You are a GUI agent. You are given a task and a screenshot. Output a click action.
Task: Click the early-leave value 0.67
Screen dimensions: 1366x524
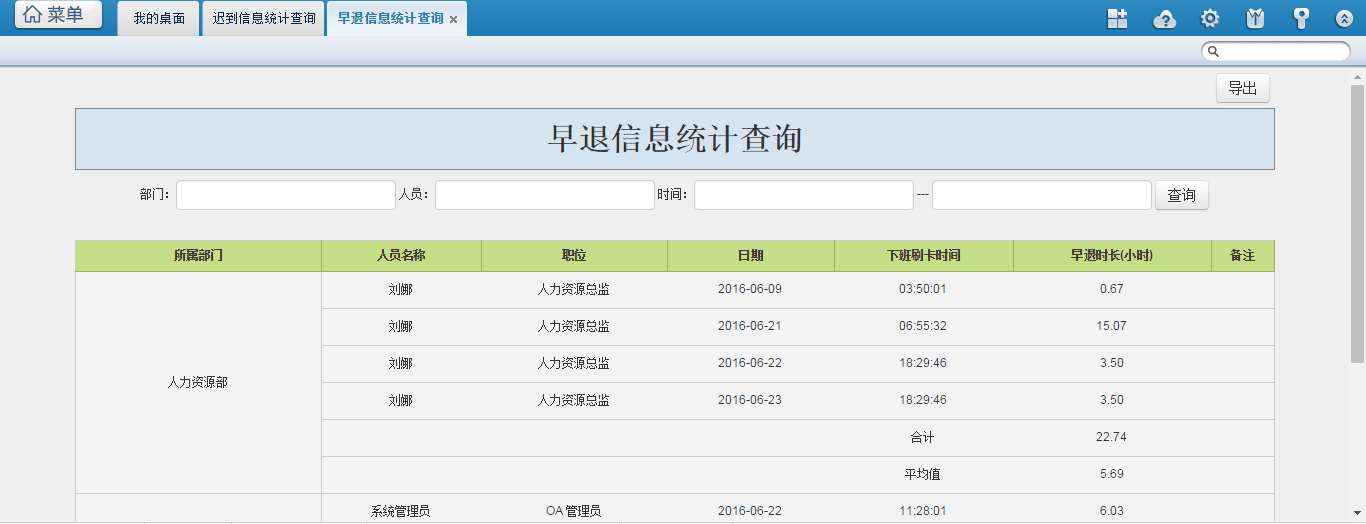[1112, 289]
